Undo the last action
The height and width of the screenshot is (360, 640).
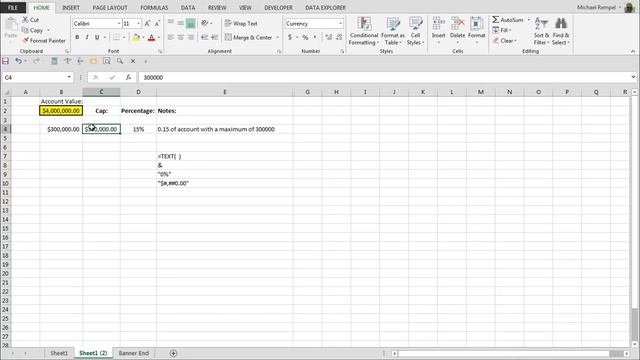[18, 61]
